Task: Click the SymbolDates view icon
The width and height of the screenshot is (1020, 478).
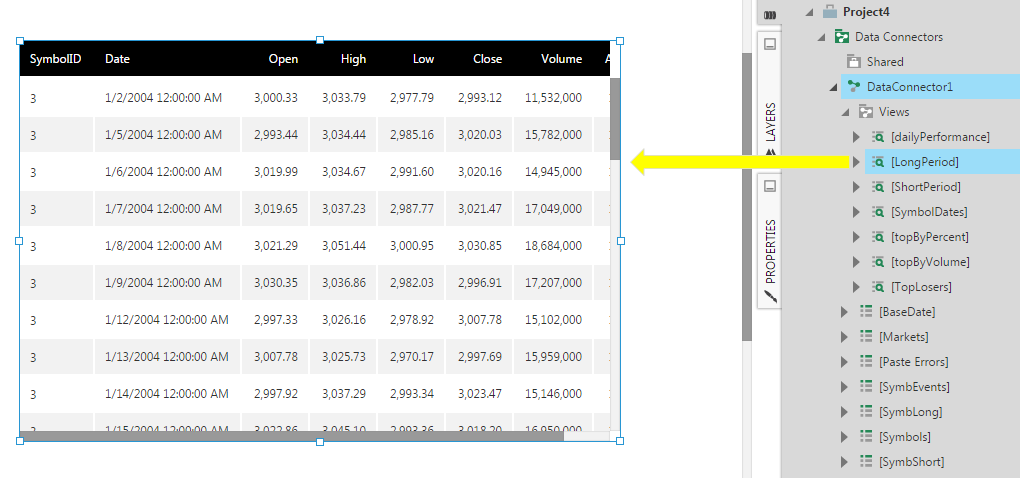Action: 878,212
